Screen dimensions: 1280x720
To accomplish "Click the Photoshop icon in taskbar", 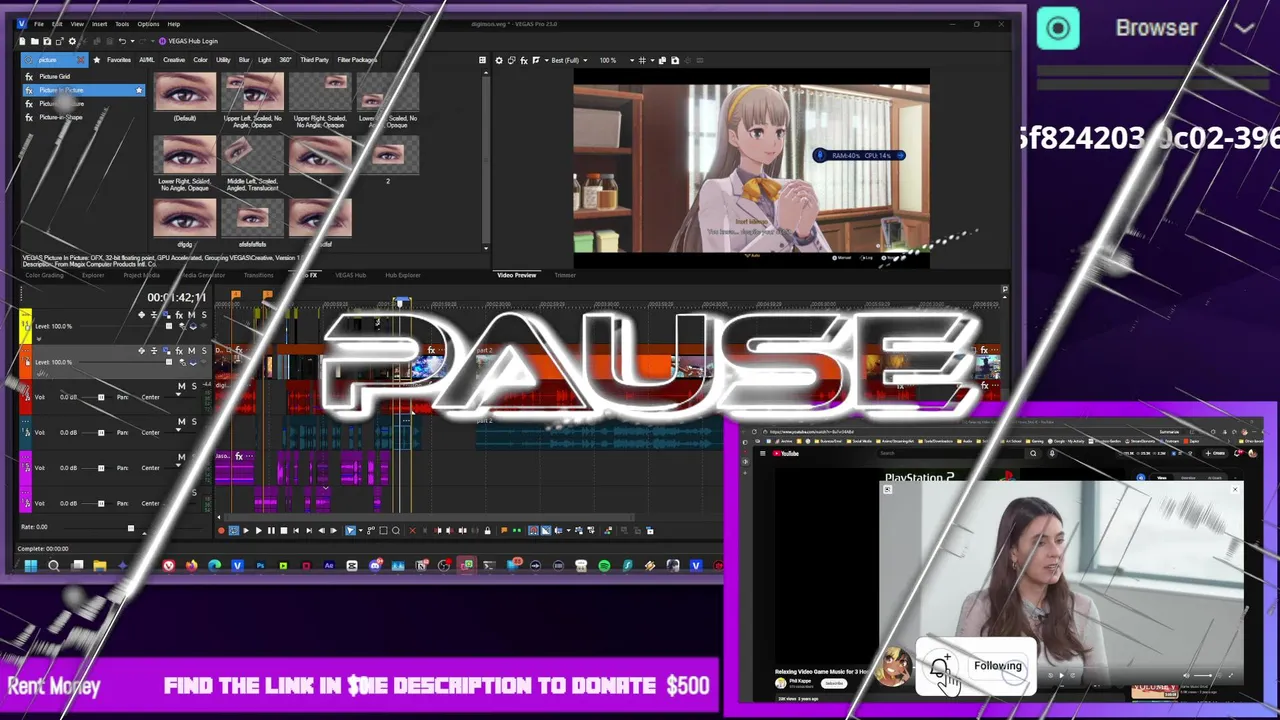I will click(260, 565).
